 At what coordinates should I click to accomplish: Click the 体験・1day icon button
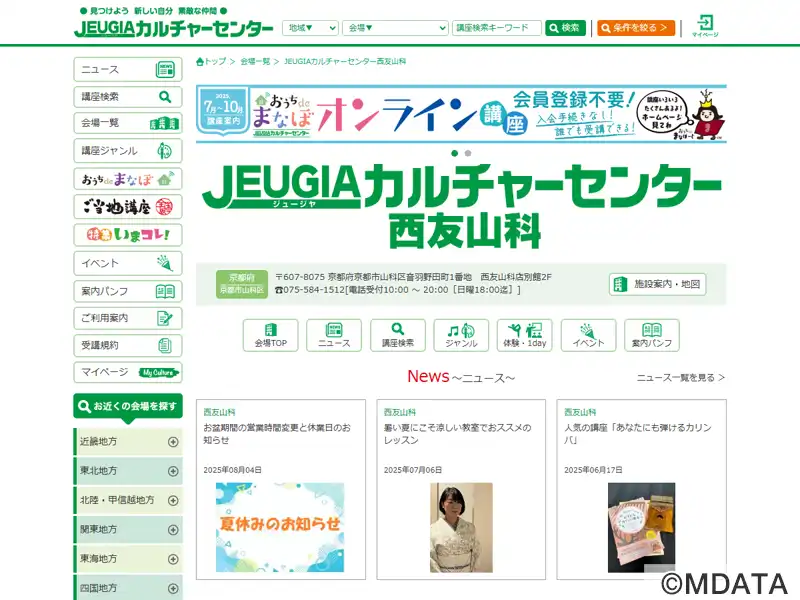524,335
